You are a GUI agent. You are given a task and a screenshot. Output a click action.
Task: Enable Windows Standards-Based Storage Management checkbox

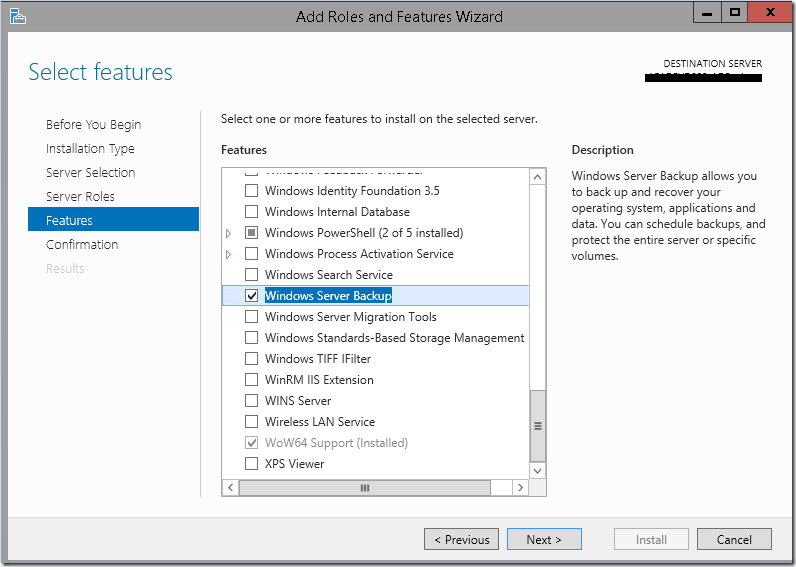[251, 338]
